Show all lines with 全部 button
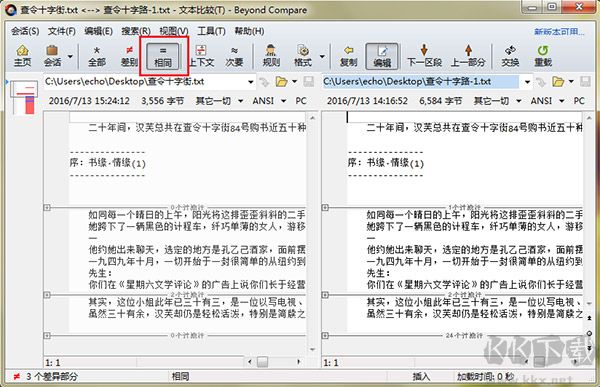The width and height of the screenshot is (600, 387). 97,56
